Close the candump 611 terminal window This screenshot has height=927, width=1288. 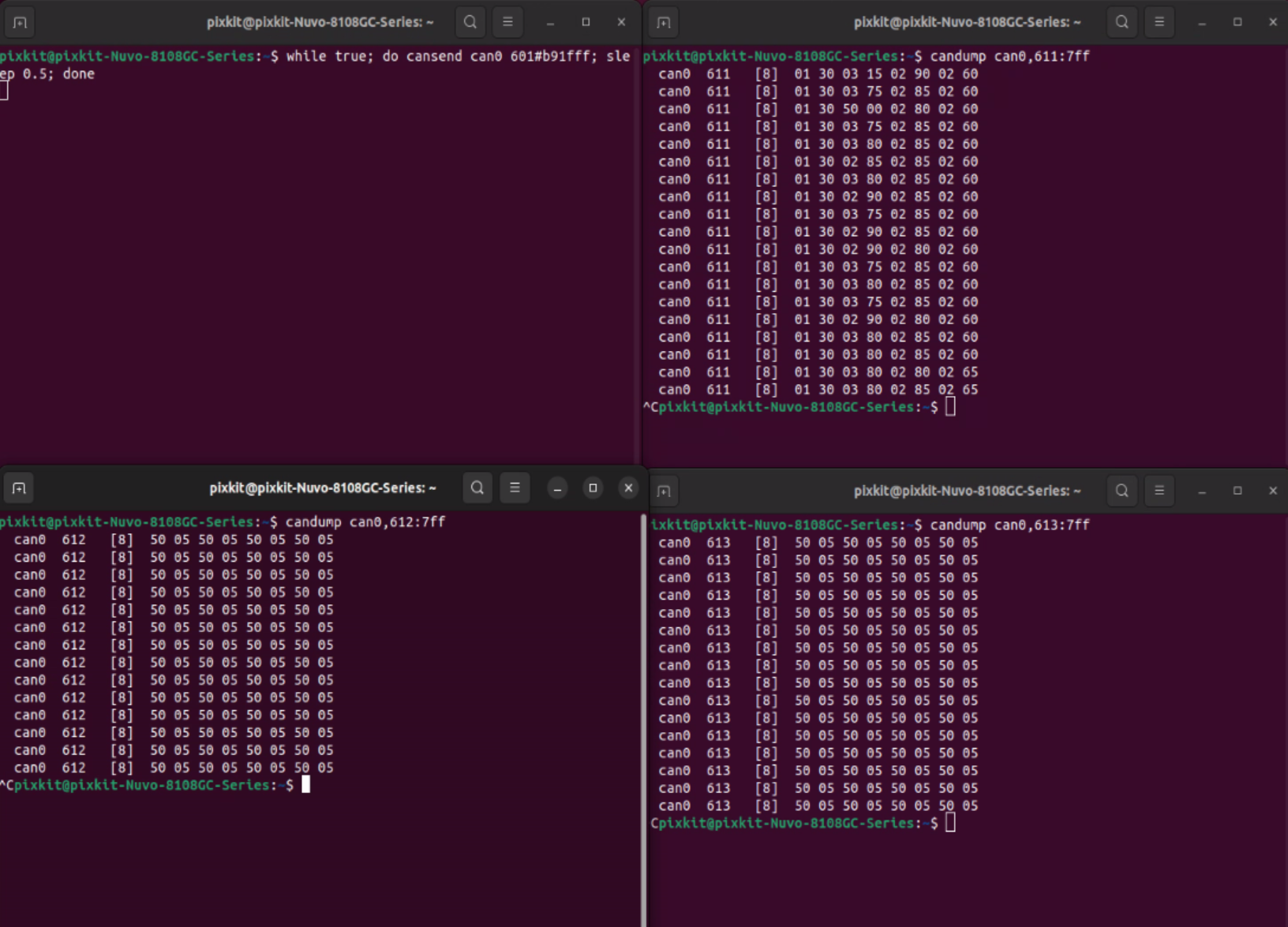click(x=1273, y=22)
